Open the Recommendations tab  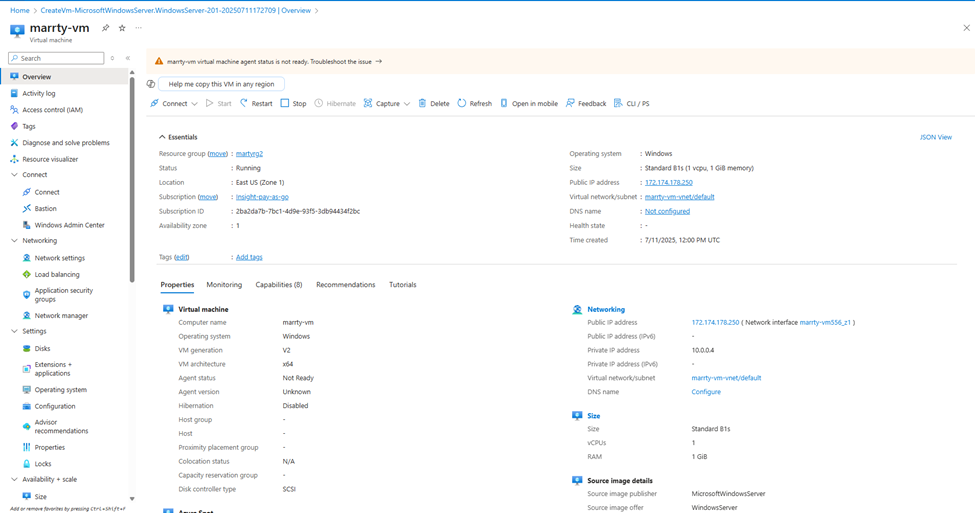[345, 285]
